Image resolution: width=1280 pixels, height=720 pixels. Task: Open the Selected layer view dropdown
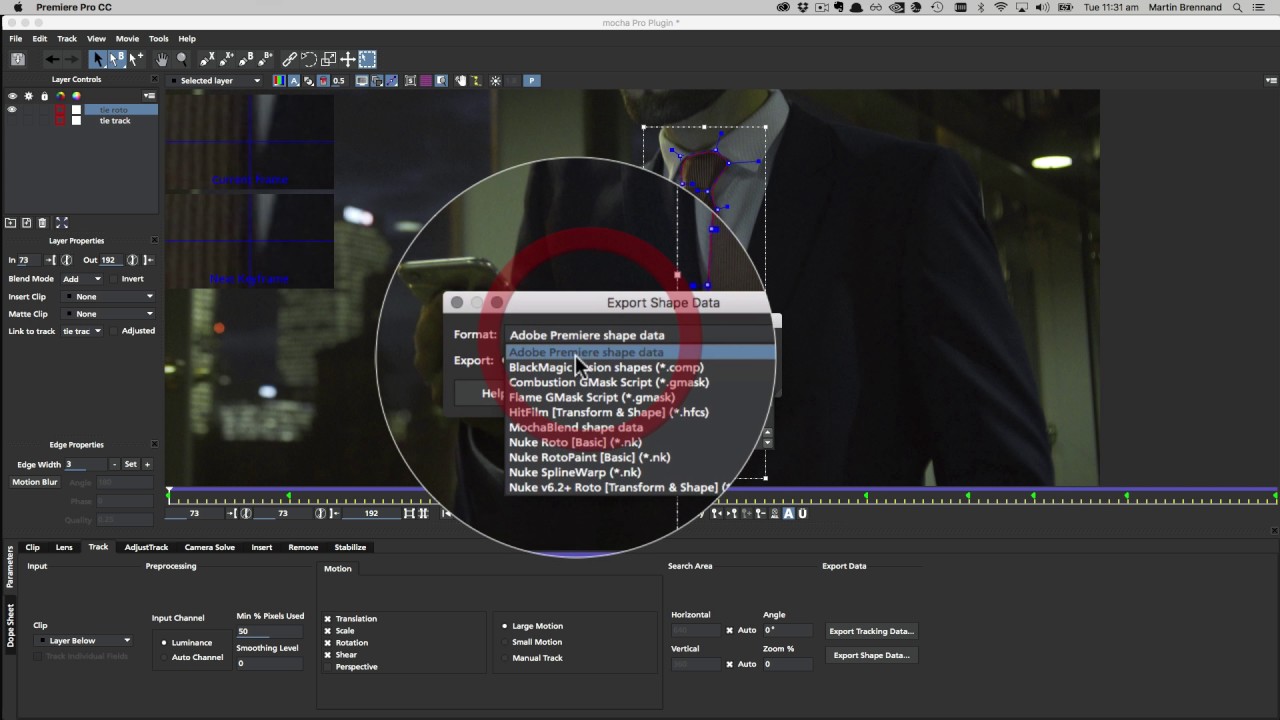coord(215,81)
